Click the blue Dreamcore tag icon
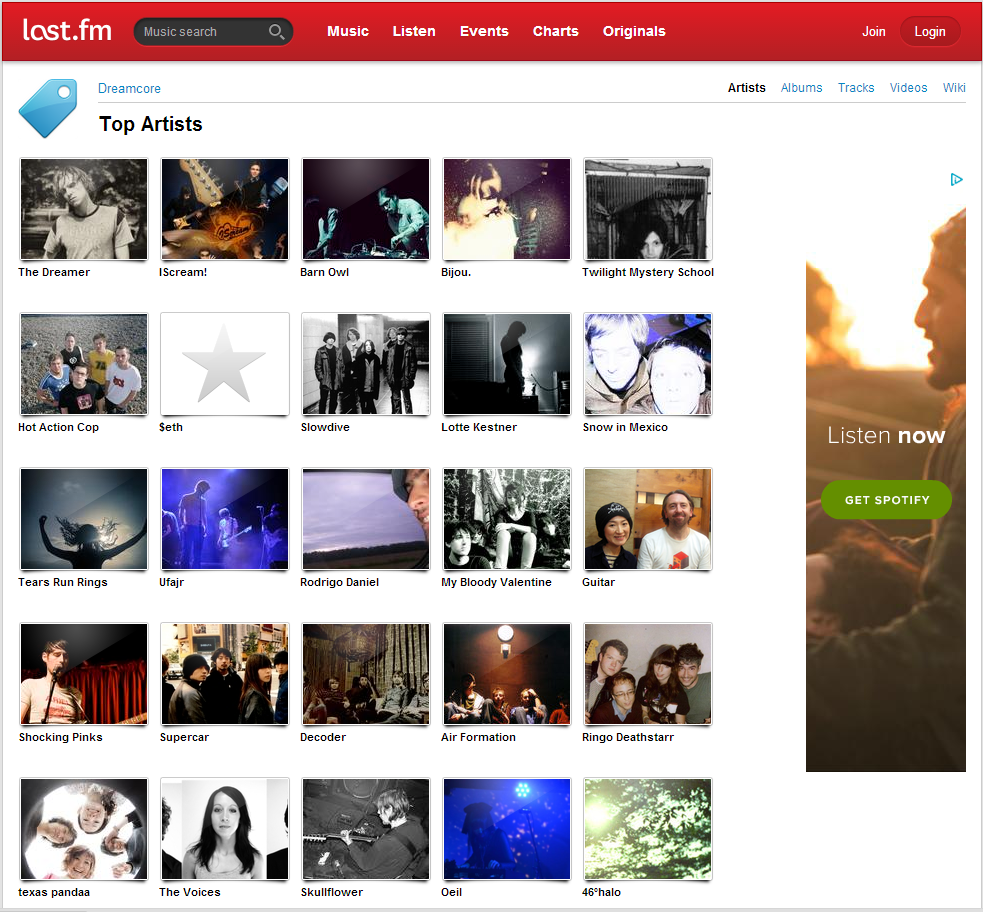Image resolution: width=983 pixels, height=912 pixels. (48, 108)
